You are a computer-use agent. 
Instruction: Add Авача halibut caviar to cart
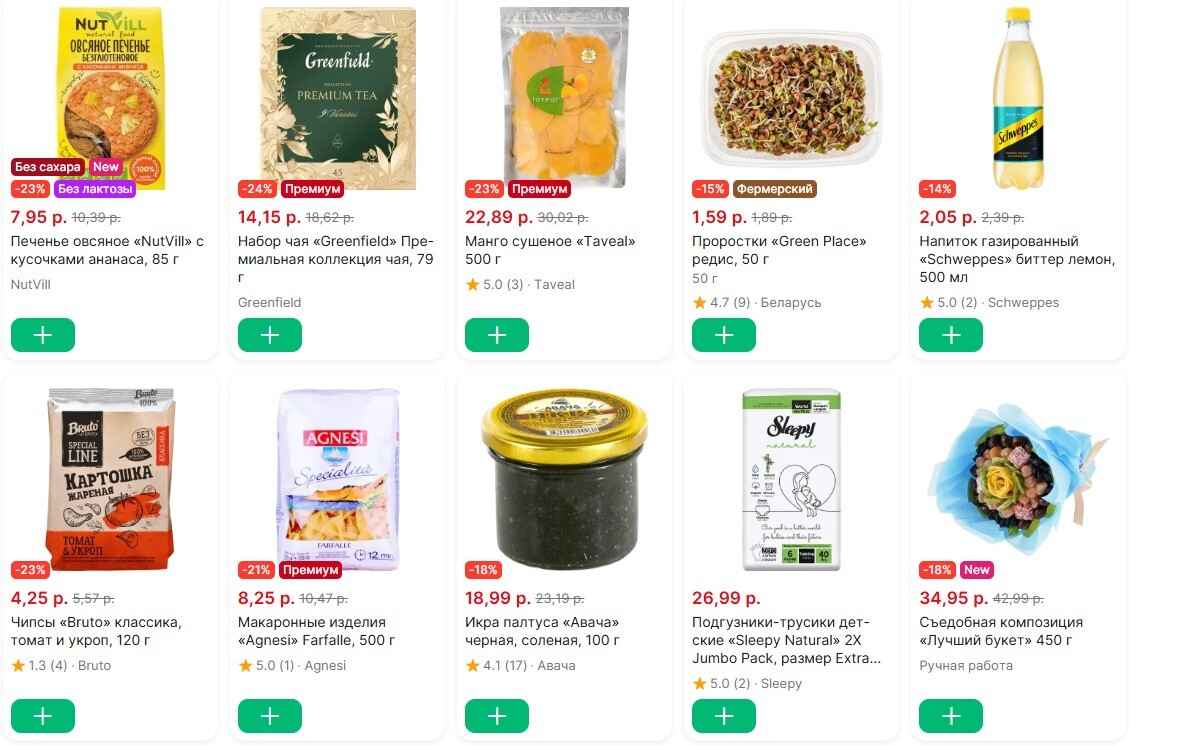[497, 716]
